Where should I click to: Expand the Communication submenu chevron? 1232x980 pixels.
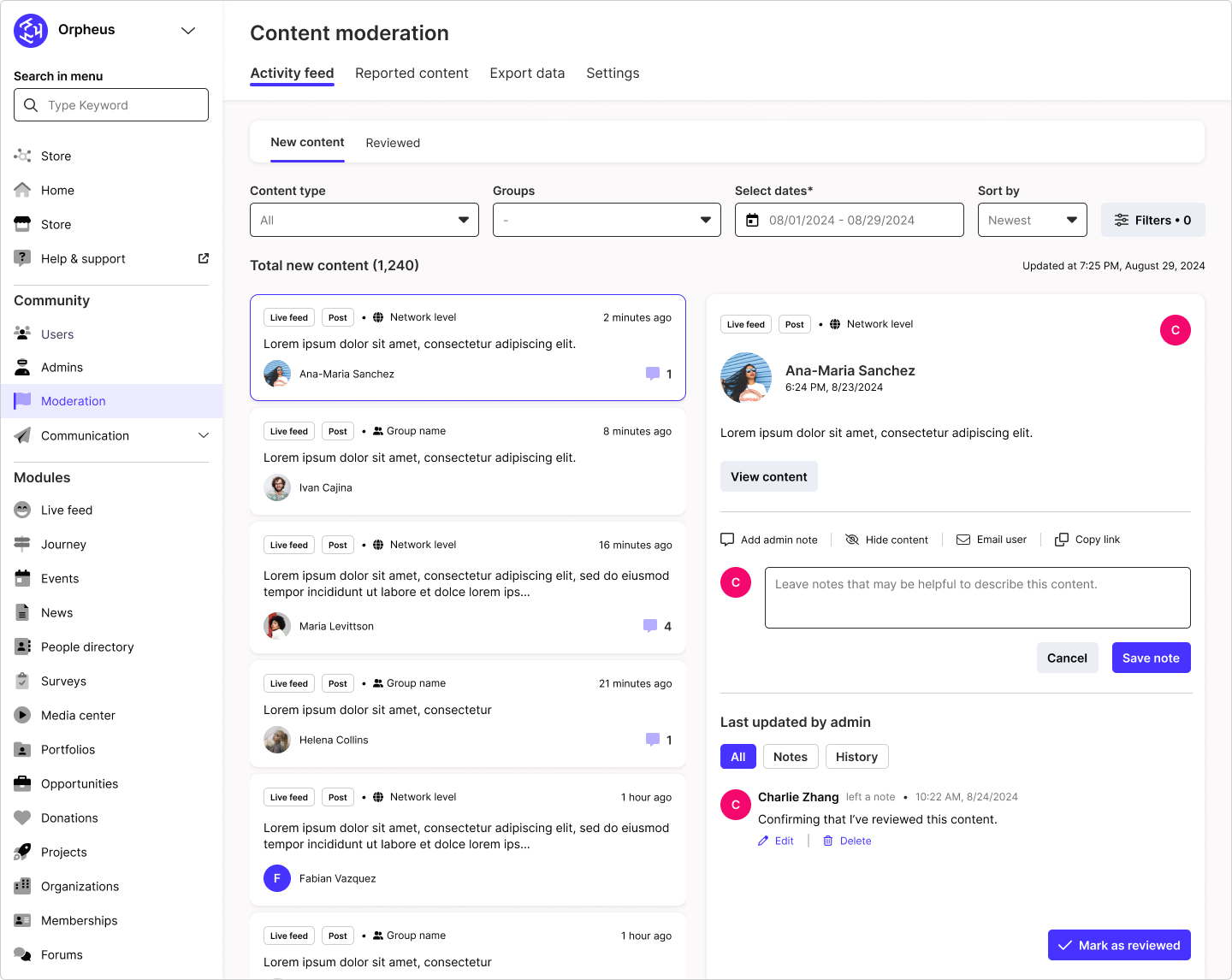[204, 435]
